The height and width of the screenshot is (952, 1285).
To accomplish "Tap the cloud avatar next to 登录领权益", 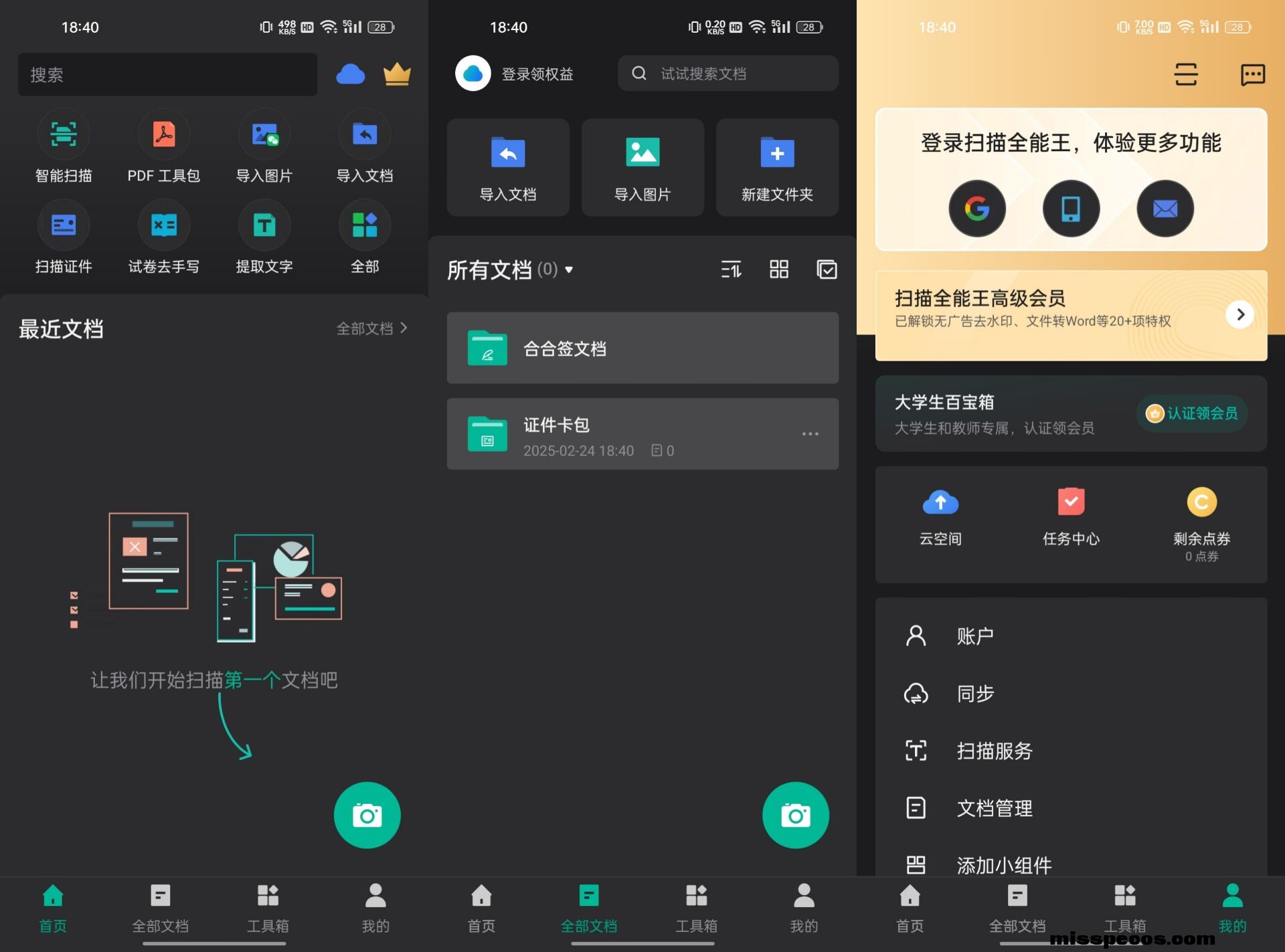I will click(473, 74).
